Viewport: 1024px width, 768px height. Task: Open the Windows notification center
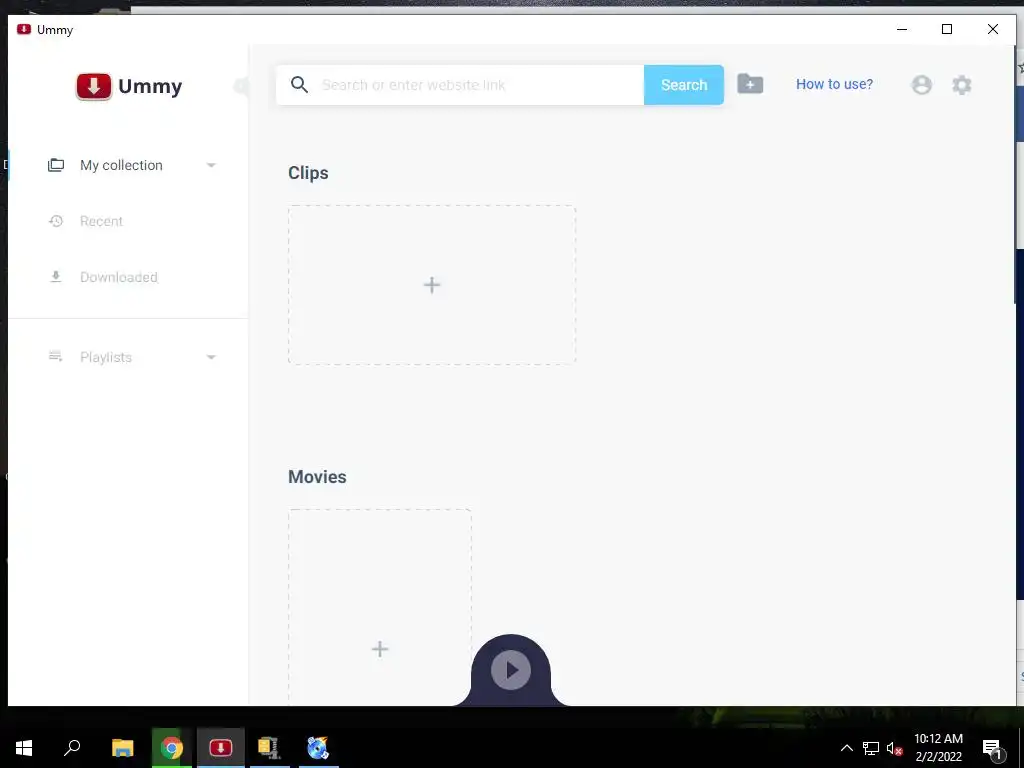pos(992,749)
